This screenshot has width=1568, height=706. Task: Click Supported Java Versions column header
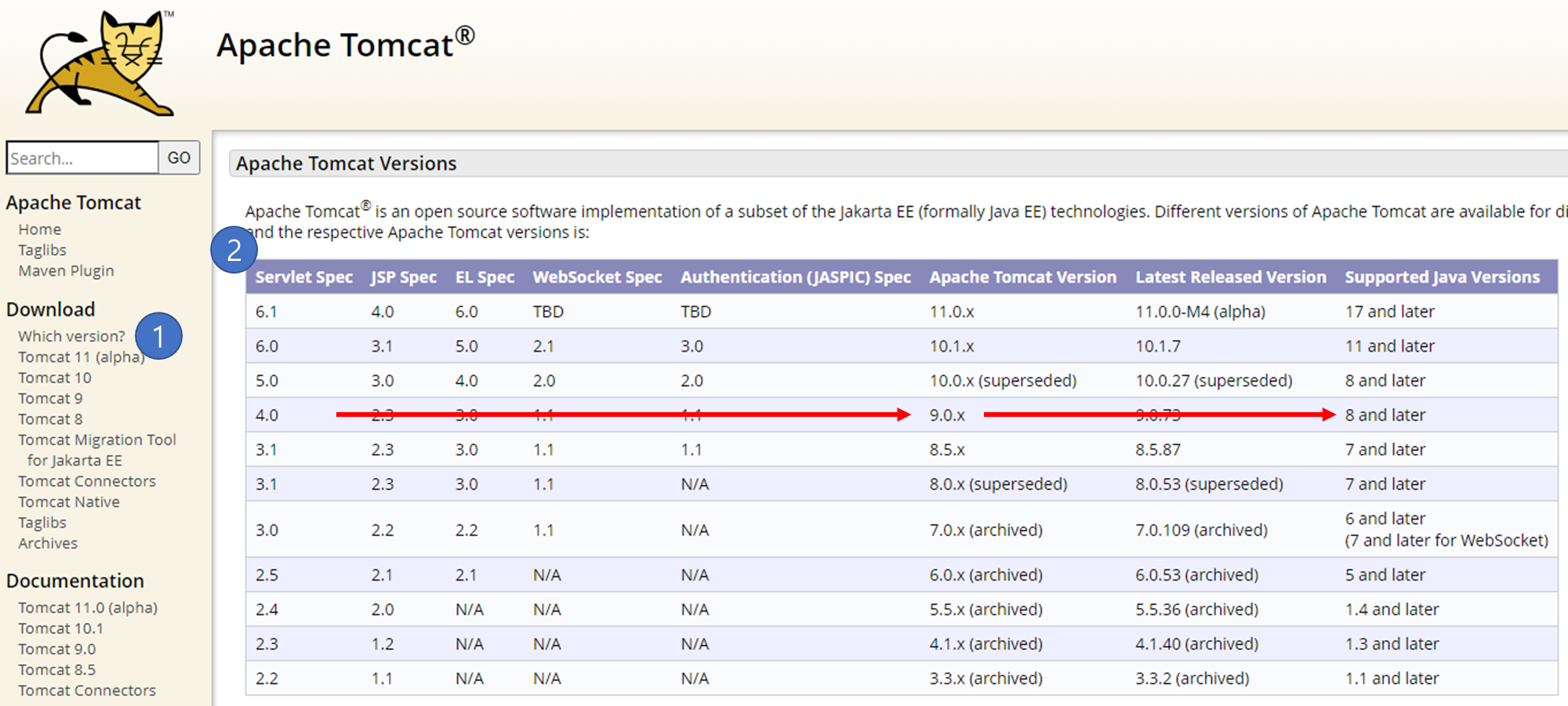[1443, 277]
